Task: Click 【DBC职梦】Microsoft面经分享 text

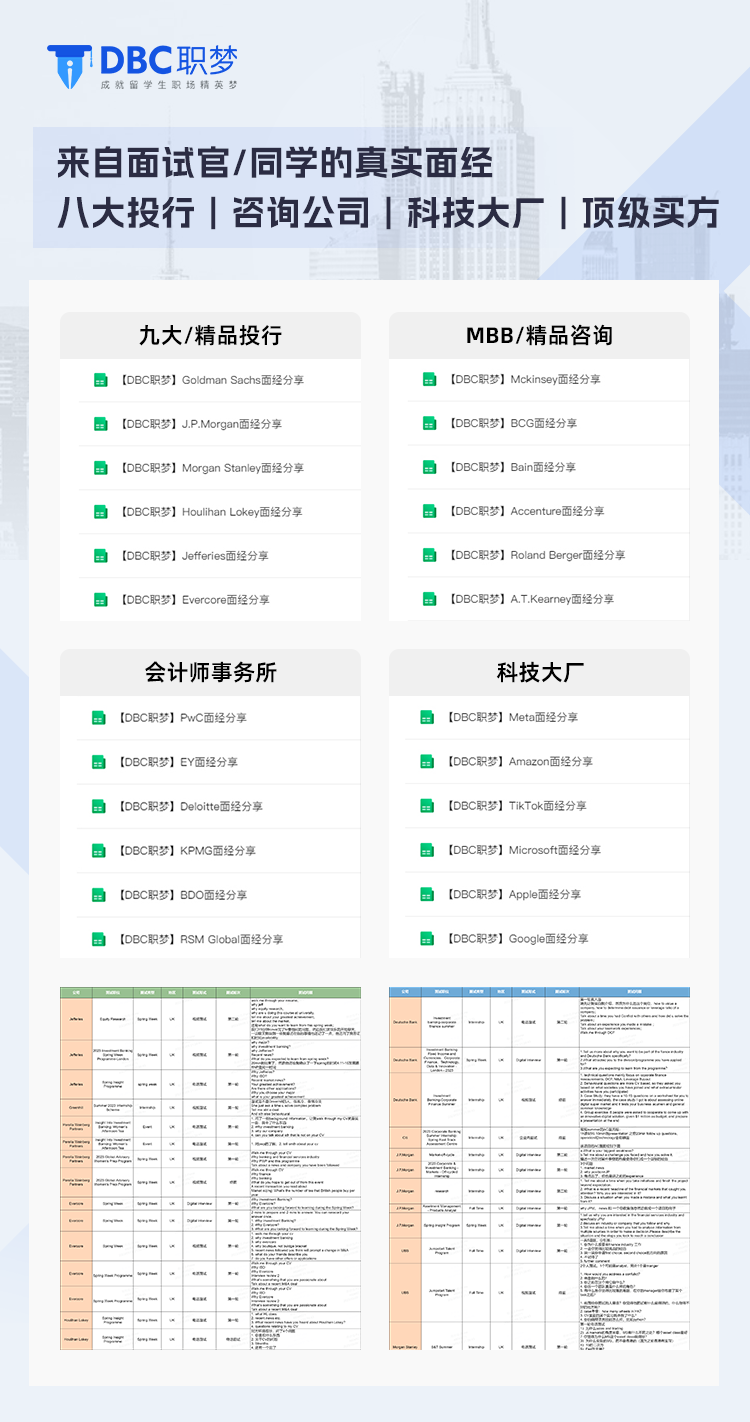Action: [x=522, y=850]
